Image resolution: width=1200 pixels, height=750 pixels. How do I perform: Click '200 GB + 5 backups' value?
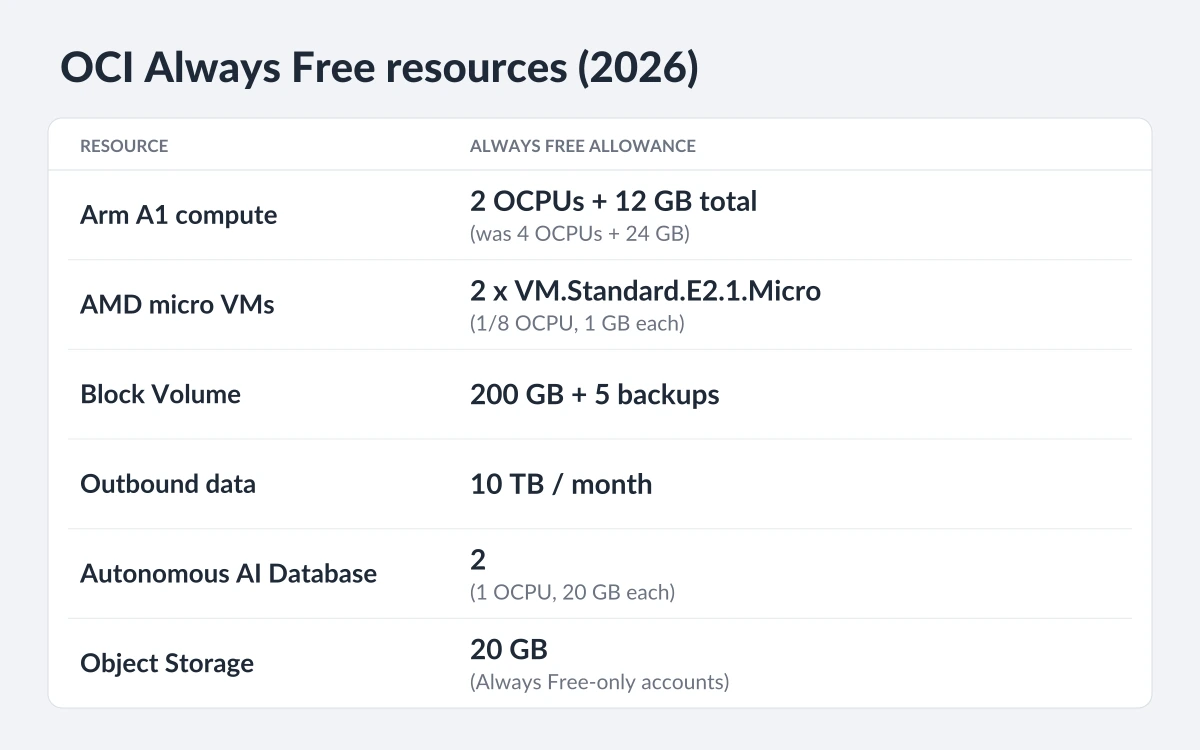(595, 394)
